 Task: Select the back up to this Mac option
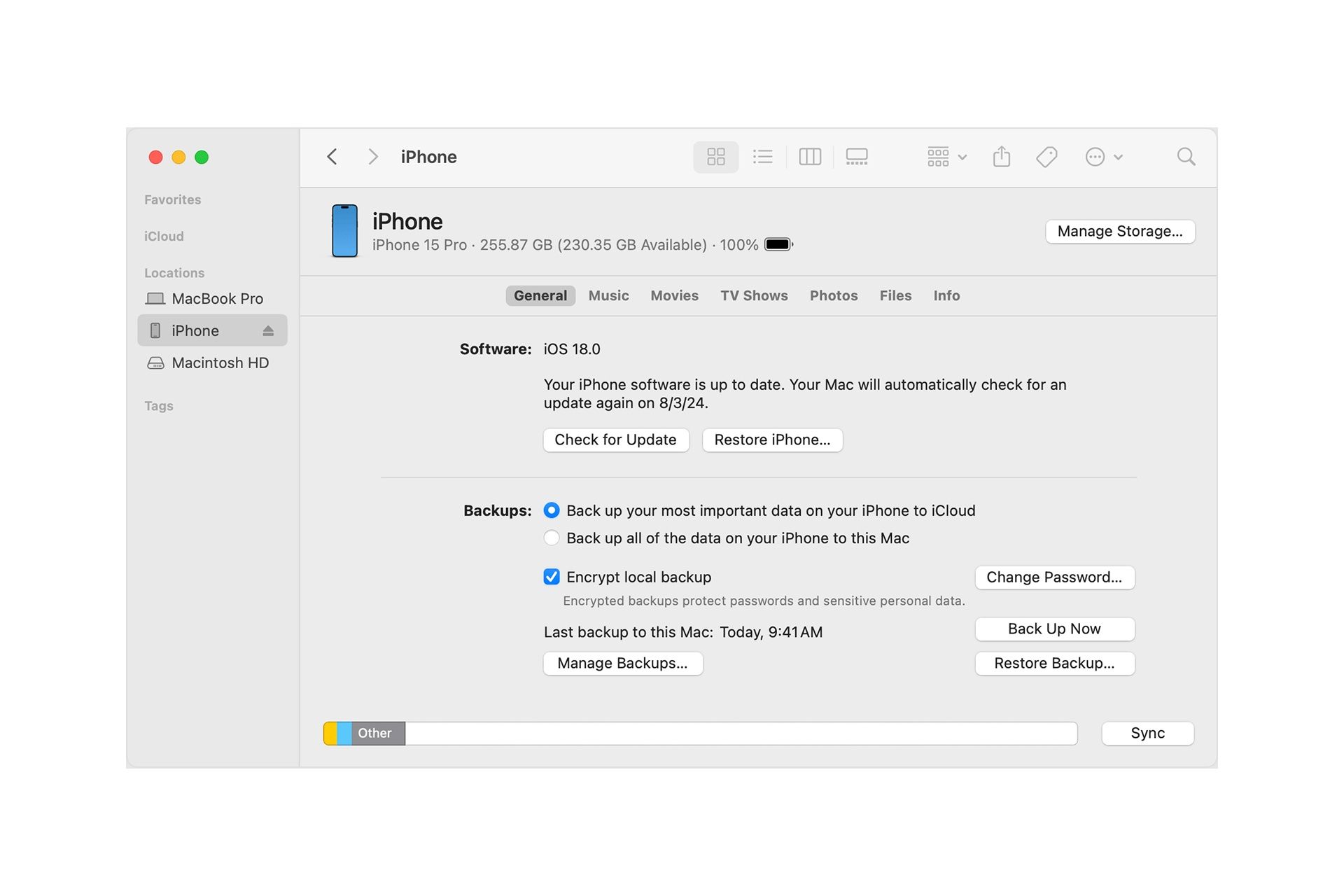552,538
